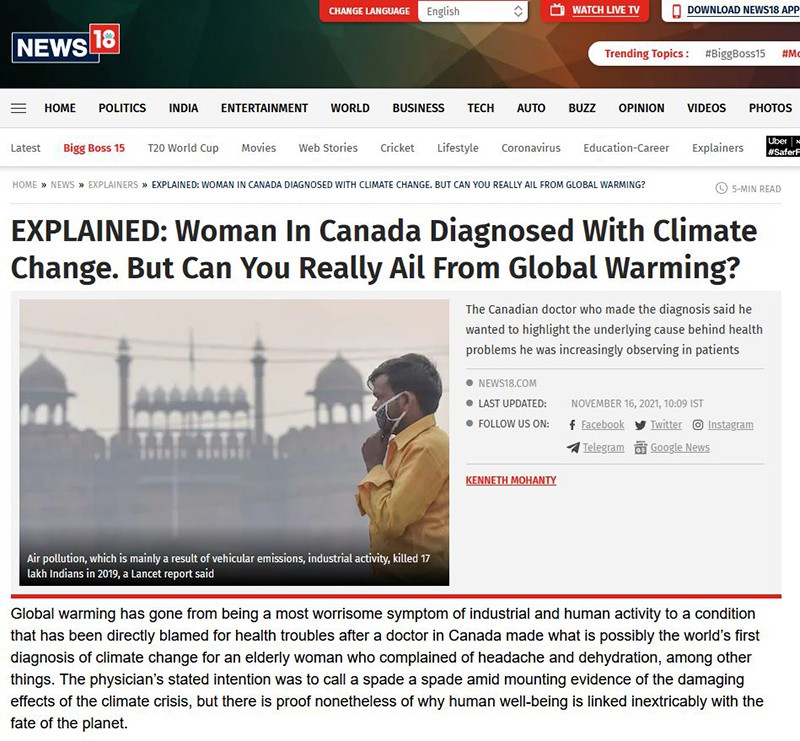
Task: Click the author name Kenneth Mohanty
Action: click(x=511, y=480)
